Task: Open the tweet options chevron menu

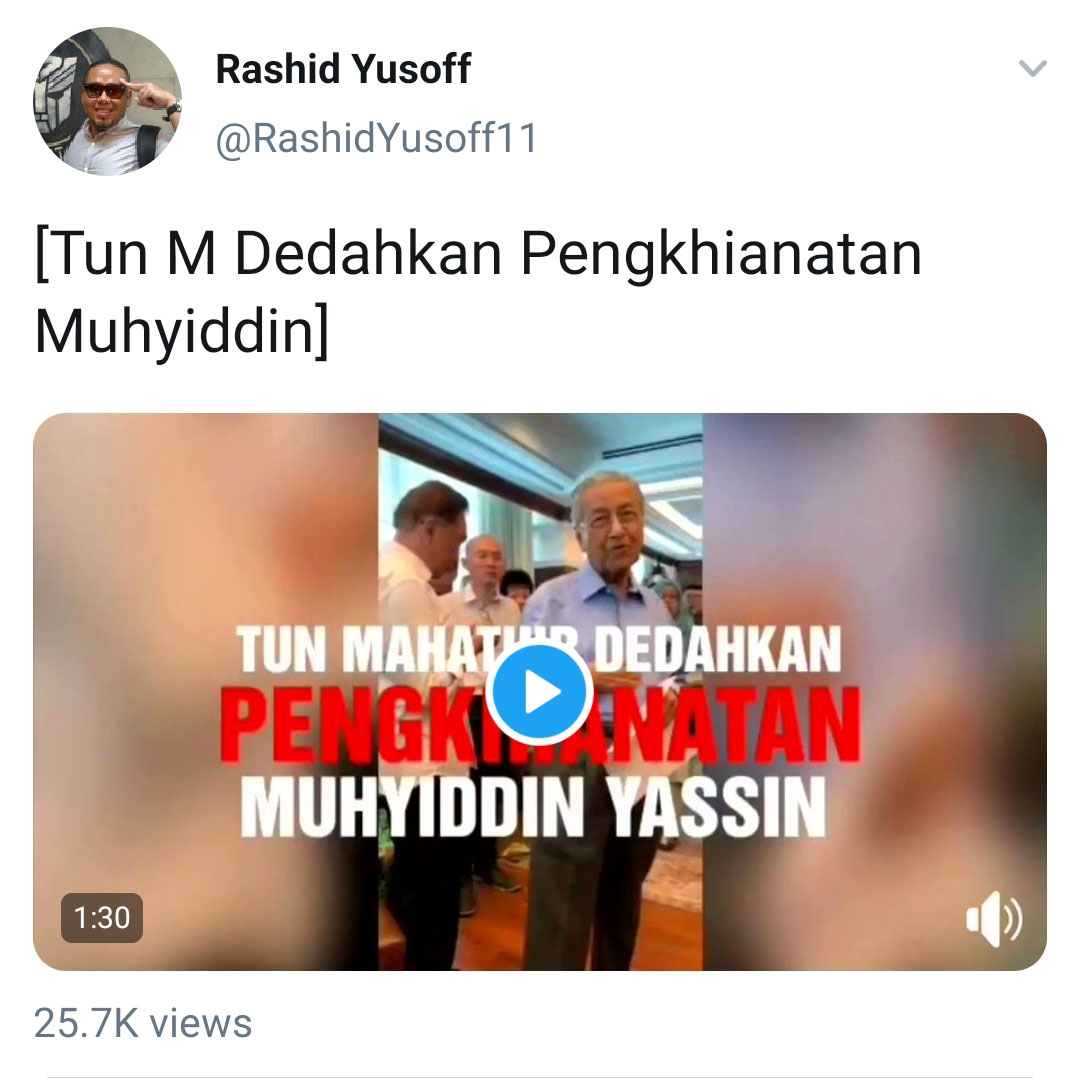Action: click(x=1032, y=68)
